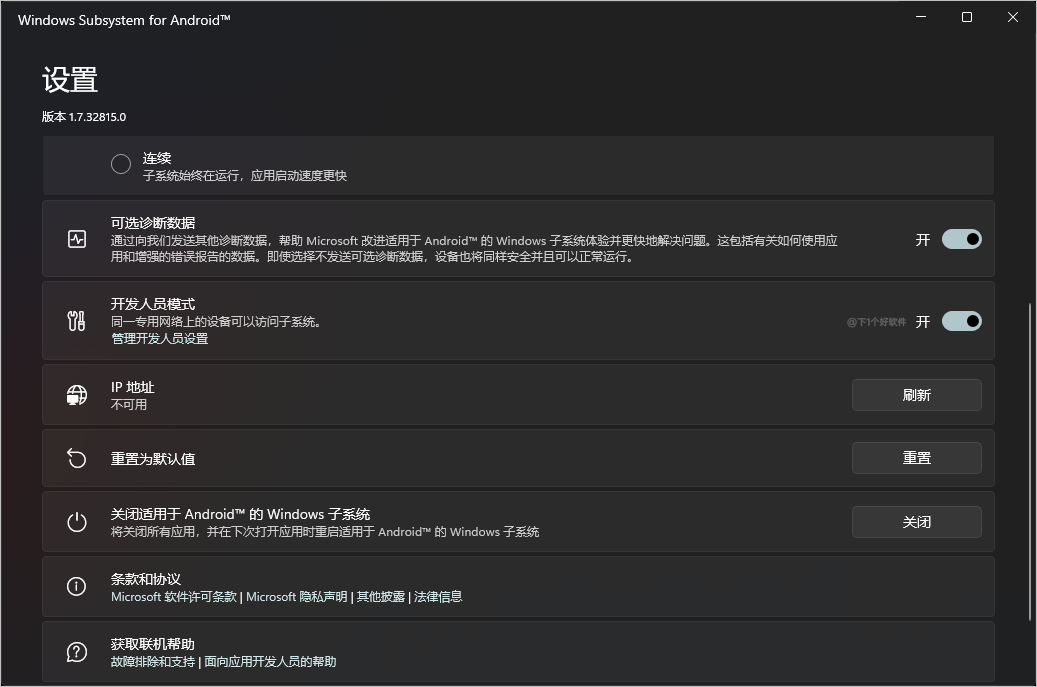Click the reset to defaults arrow icon

[77, 458]
